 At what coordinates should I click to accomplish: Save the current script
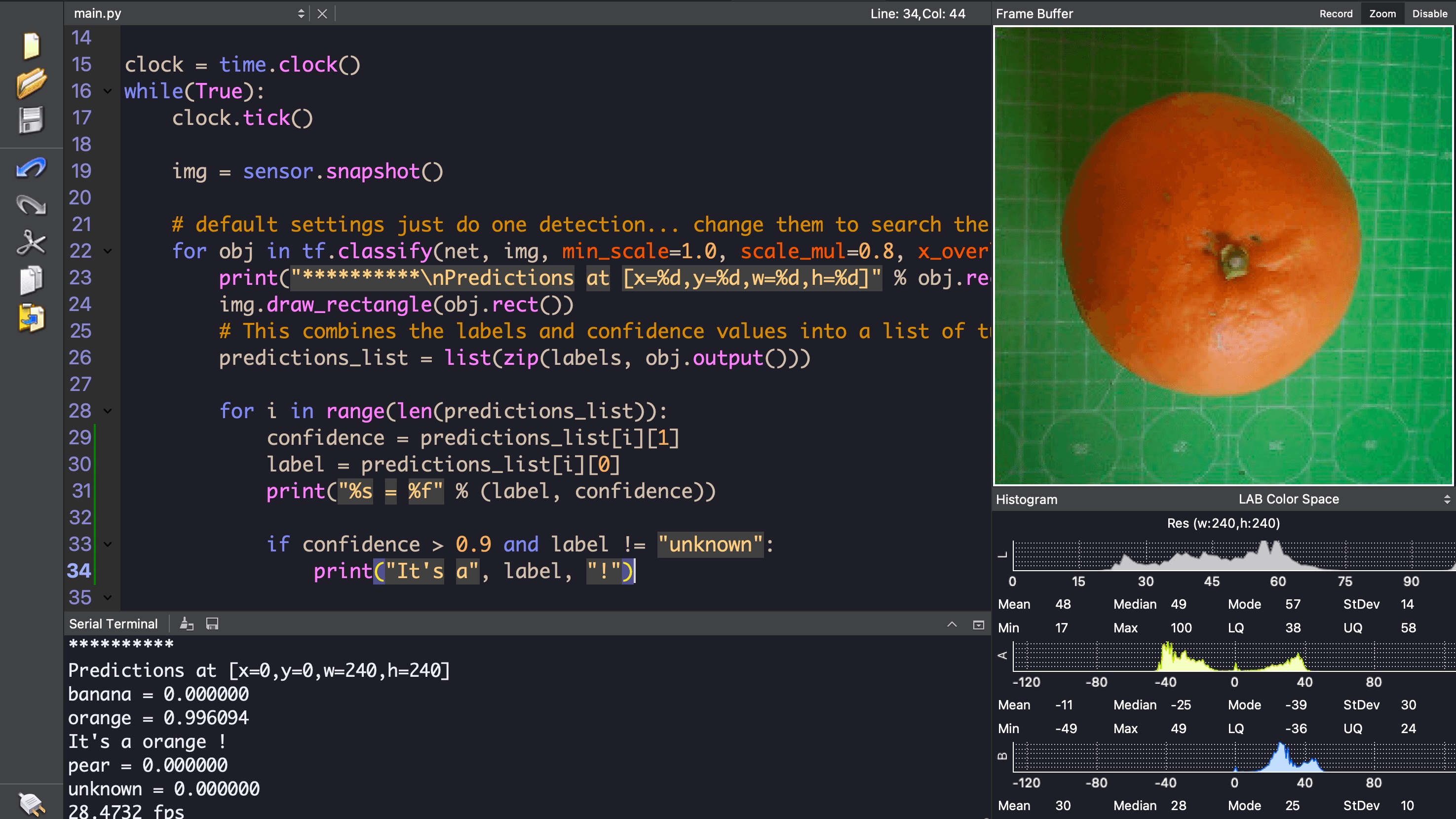pos(31,118)
